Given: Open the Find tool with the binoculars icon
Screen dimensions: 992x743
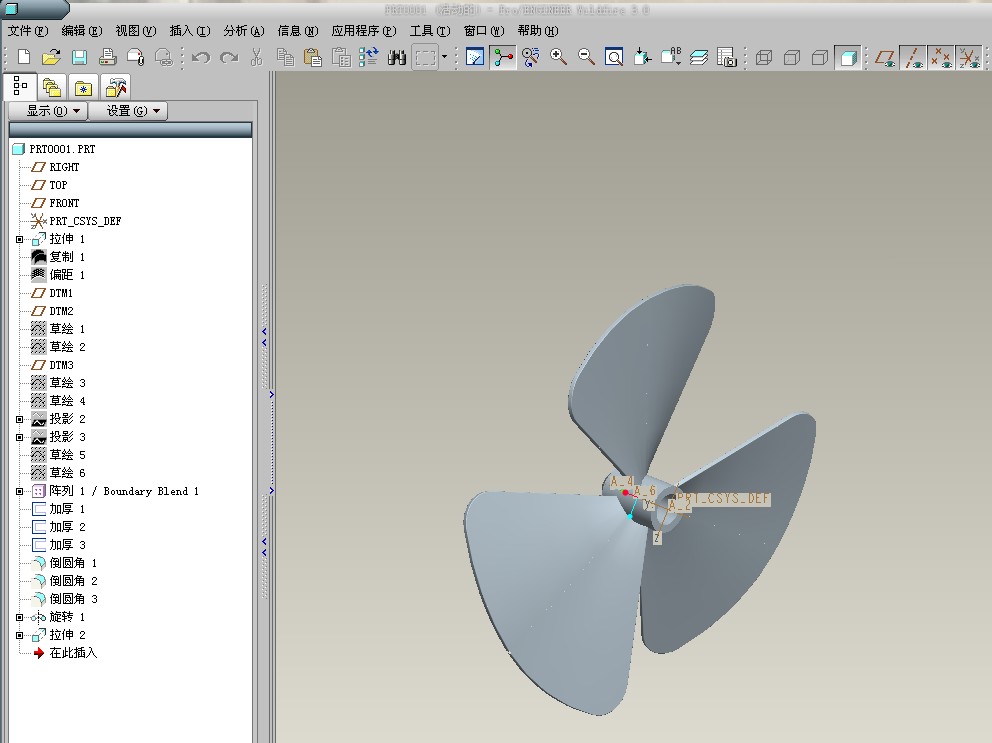Looking at the screenshot, I should pyautogui.click(x=397, y=57).
